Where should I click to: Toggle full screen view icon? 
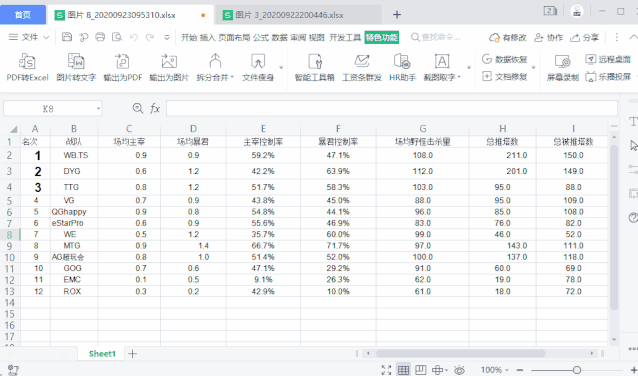tap(386, 370)
